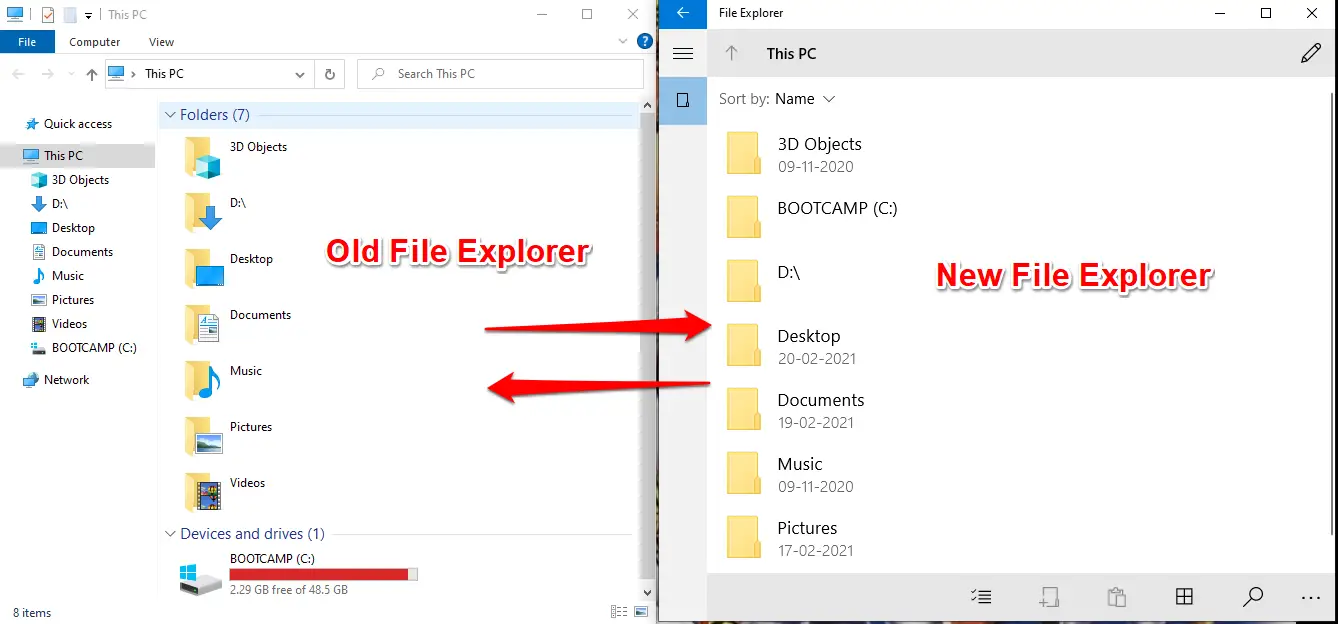Open the File menu tab

pos(27,42)
